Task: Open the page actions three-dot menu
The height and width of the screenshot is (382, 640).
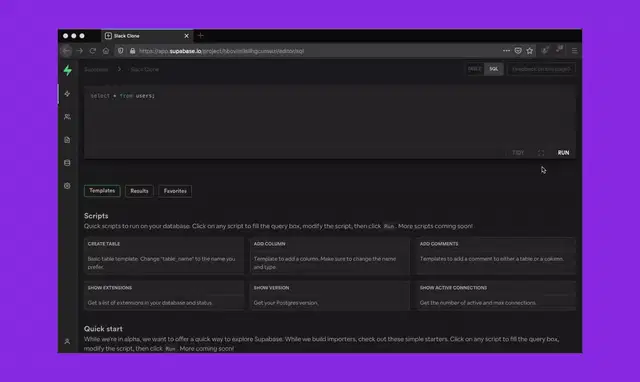Action: [506, 51]
